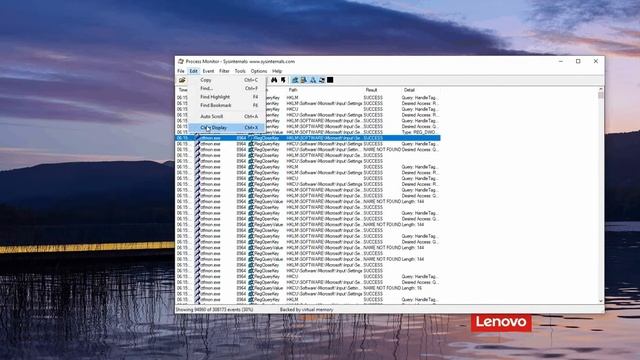Open the Help menu
This screenshot has height=360, width=640.
click(x=277, y=71)
